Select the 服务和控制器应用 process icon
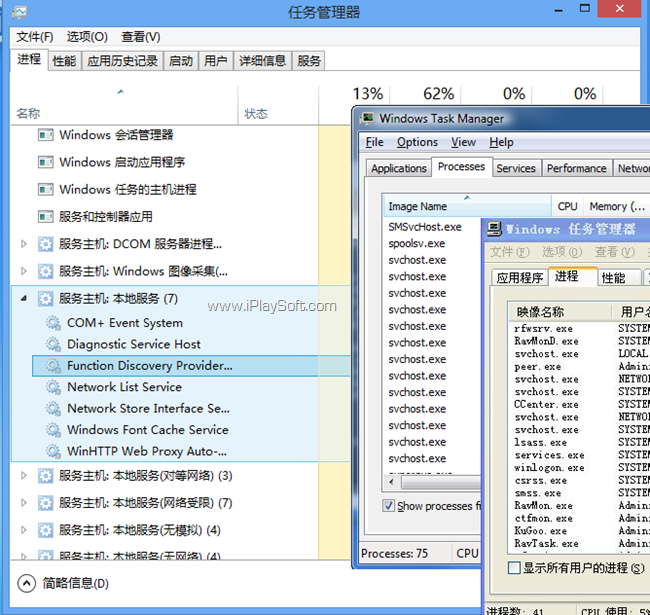 tap(46, 216)
